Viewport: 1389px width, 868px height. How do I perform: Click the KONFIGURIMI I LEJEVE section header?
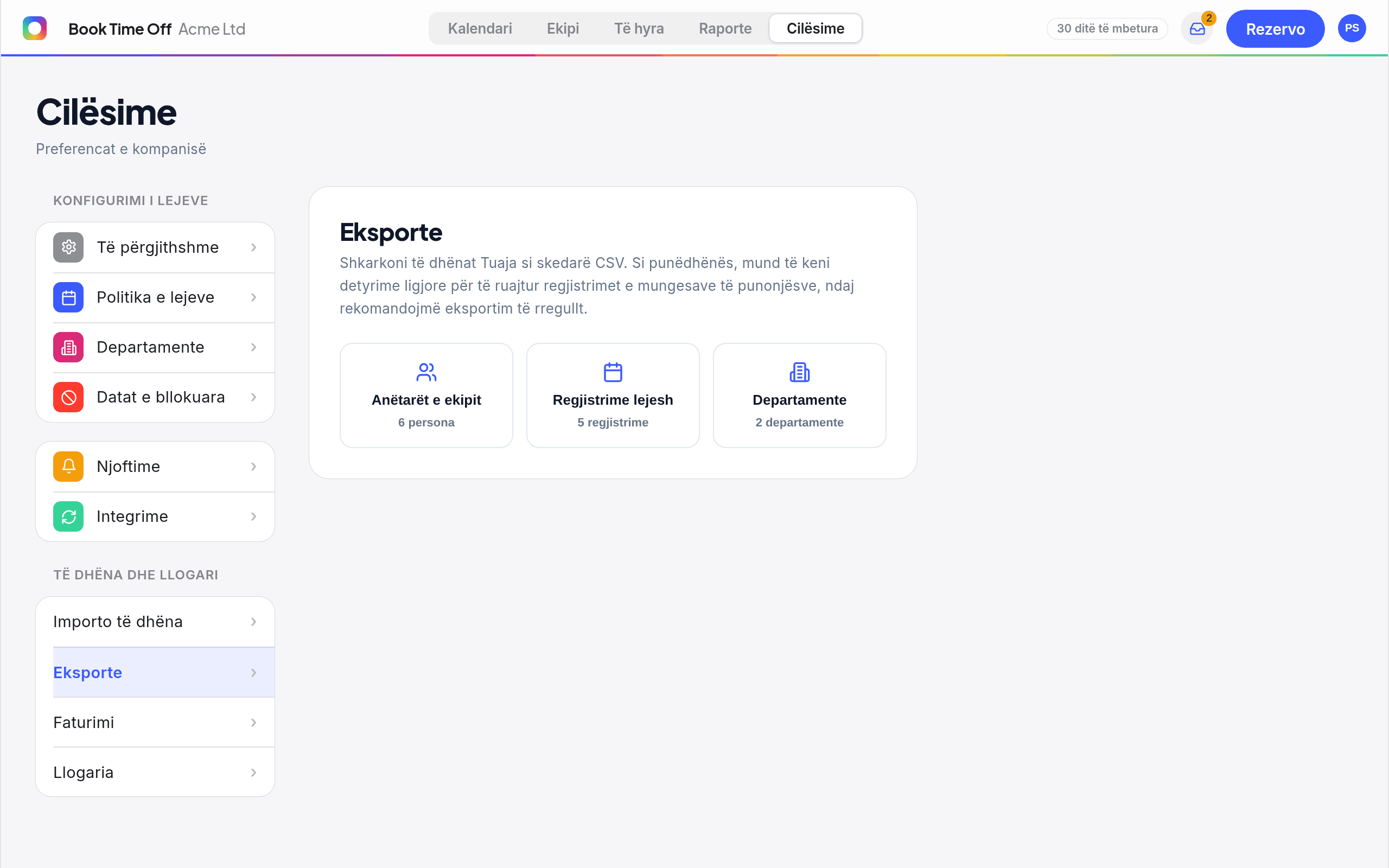(x=130, y=201)
